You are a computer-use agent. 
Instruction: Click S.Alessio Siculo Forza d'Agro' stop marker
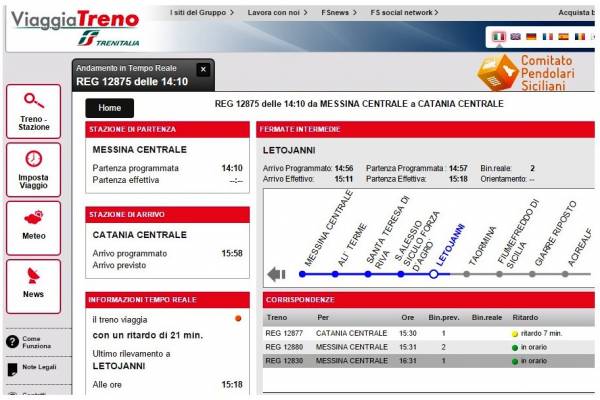(x=401, y=274)
